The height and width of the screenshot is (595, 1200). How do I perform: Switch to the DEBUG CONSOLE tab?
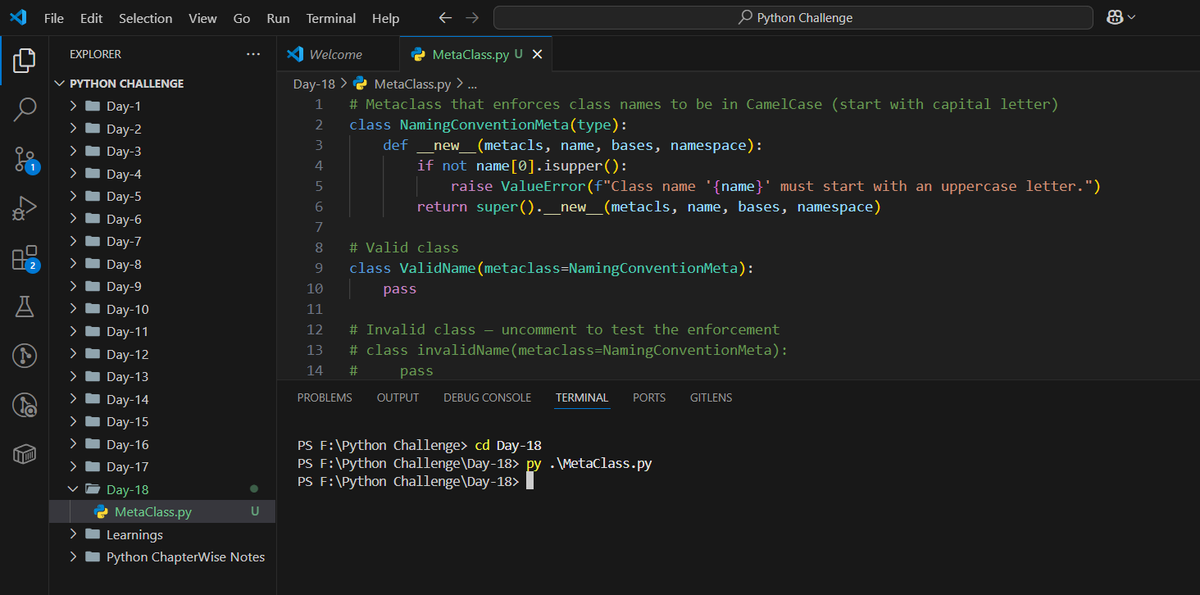point(487,397)
